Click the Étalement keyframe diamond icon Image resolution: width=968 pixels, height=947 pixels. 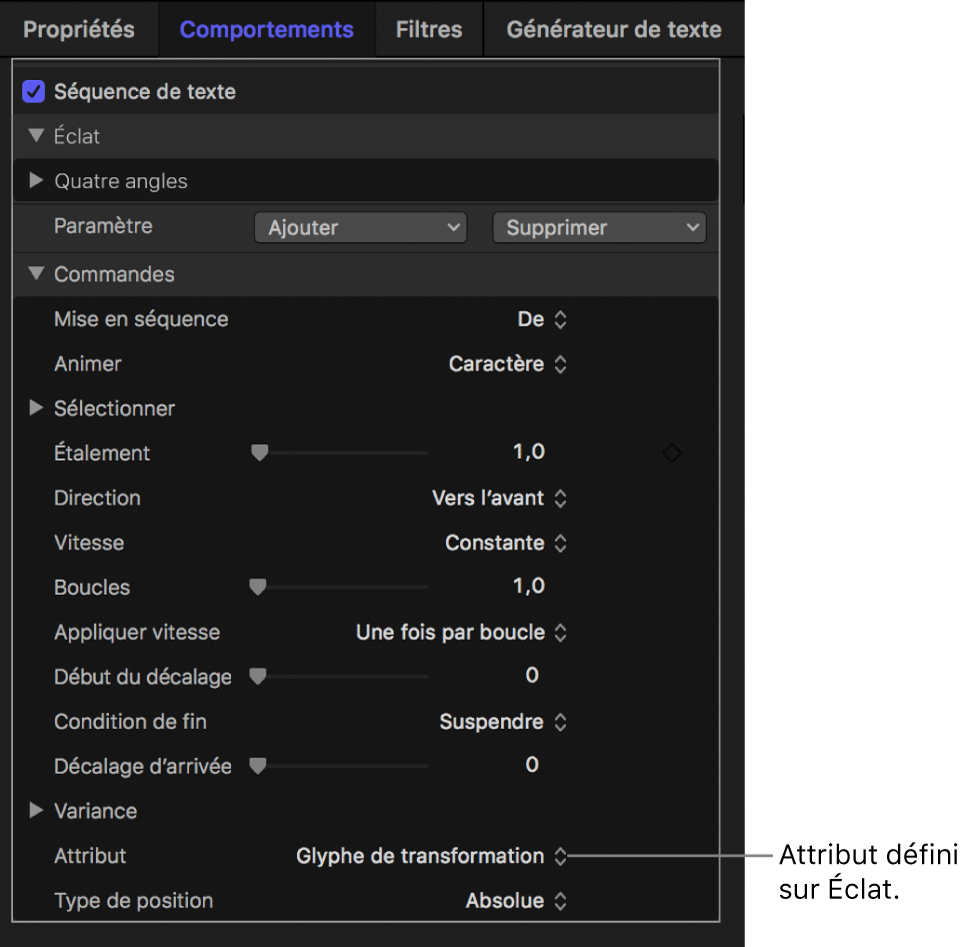tap(672, 454)
